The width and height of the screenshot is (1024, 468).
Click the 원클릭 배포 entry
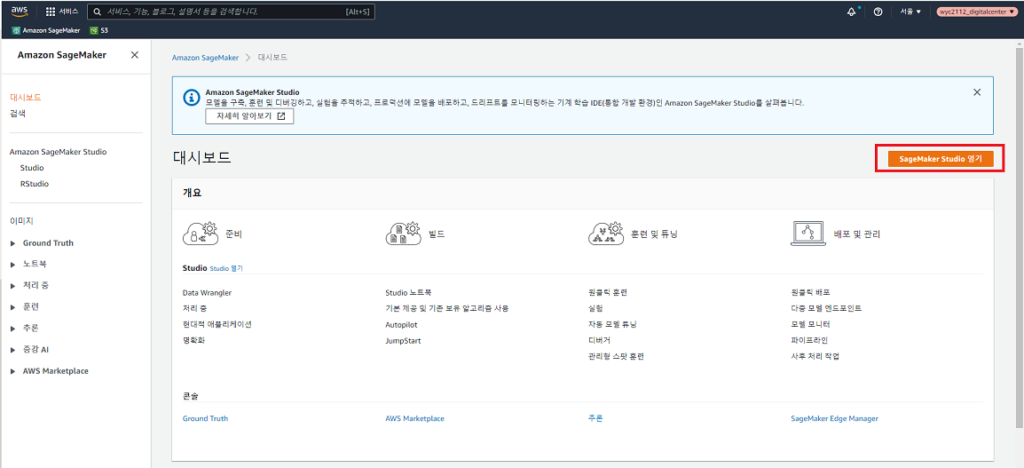[810, 293]
